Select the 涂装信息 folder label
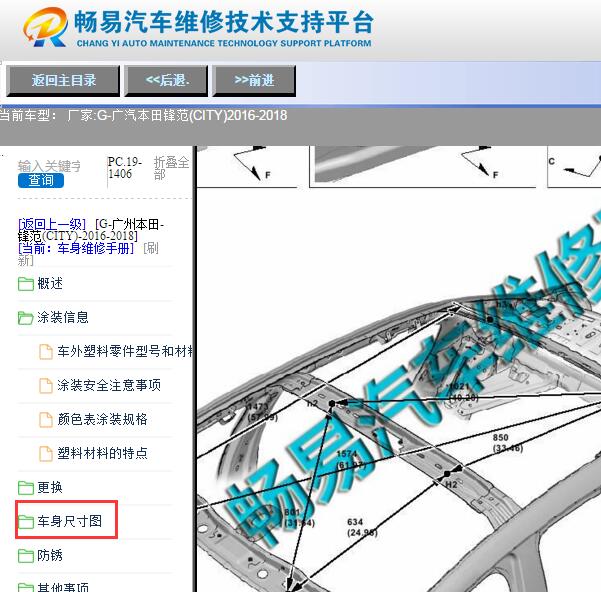The height and width of the screenshot is (592, 601). pyautogui.click(x=63, y=317)
